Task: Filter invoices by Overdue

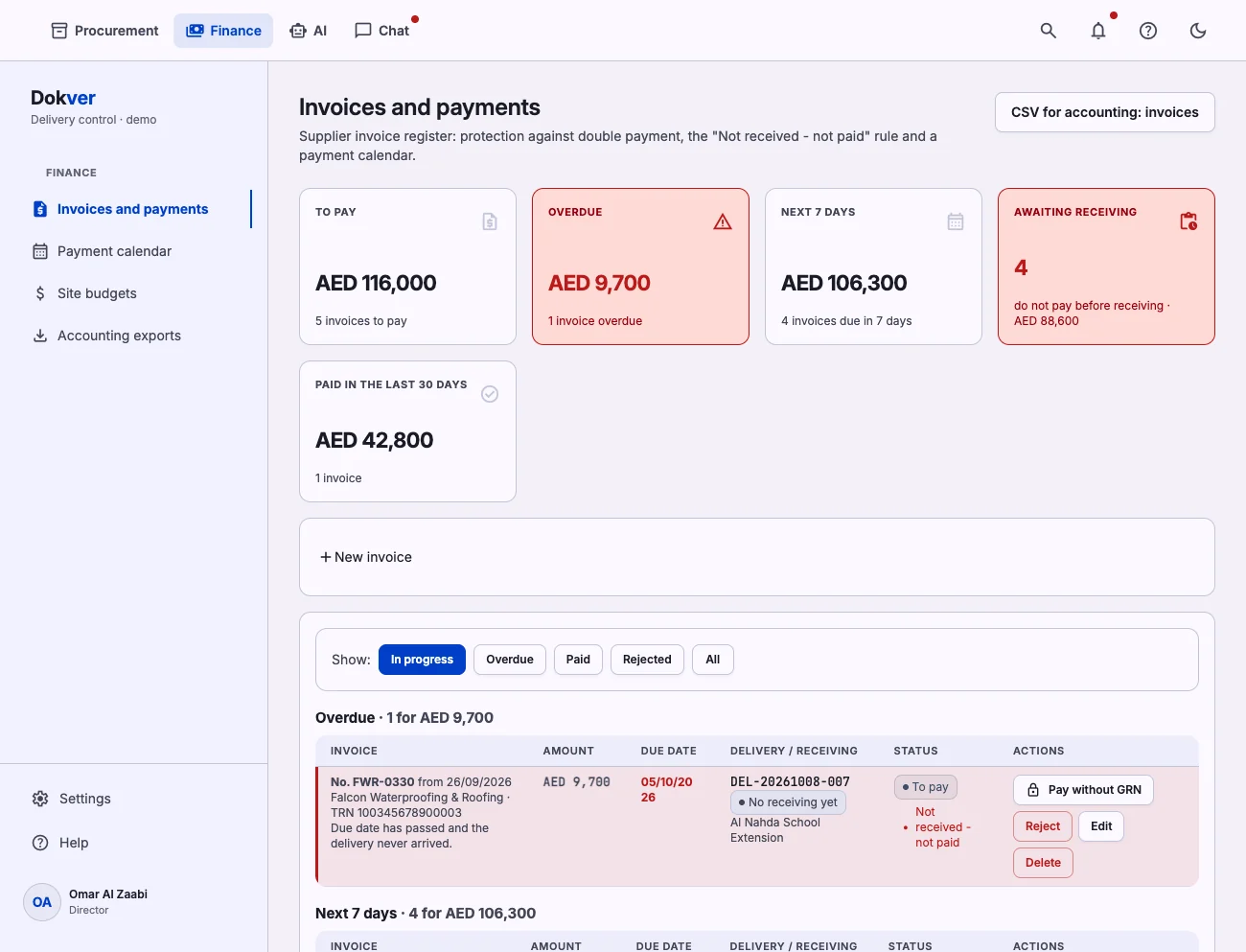Action: (x=510, y=660)
